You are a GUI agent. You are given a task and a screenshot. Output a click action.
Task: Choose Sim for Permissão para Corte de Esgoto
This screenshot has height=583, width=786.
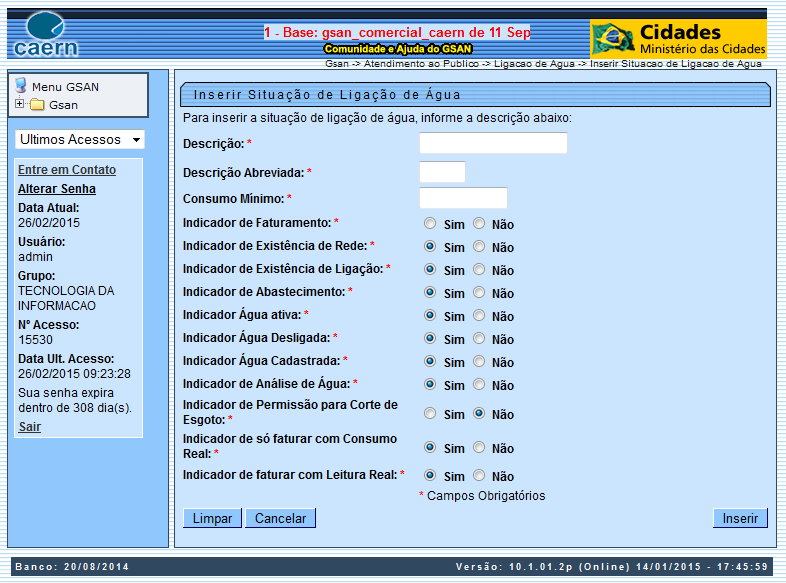(430, 413)
